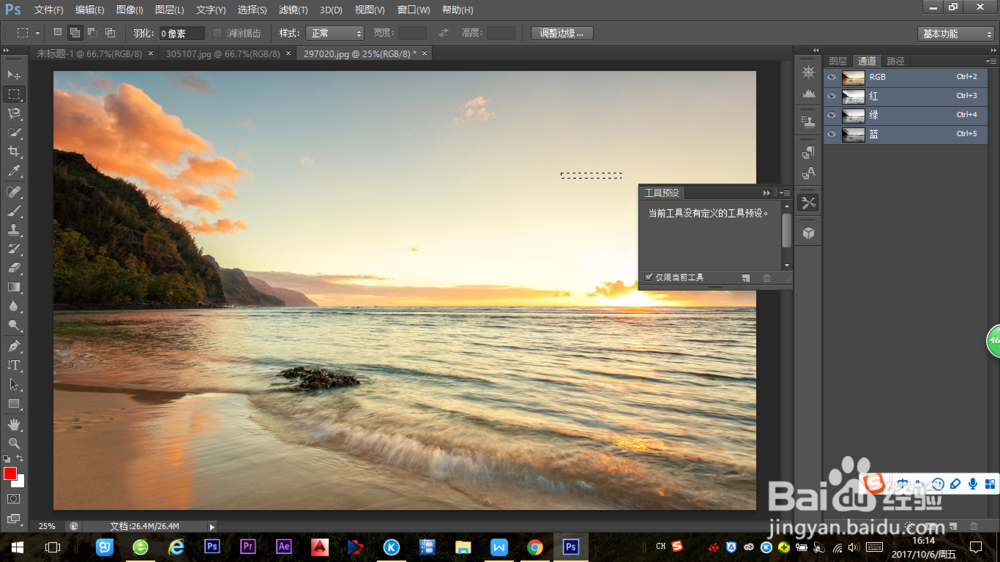1000x562 pixels.
Task: Toggle the 仅限当前工具 checkbox
Action: pos(649,277)
